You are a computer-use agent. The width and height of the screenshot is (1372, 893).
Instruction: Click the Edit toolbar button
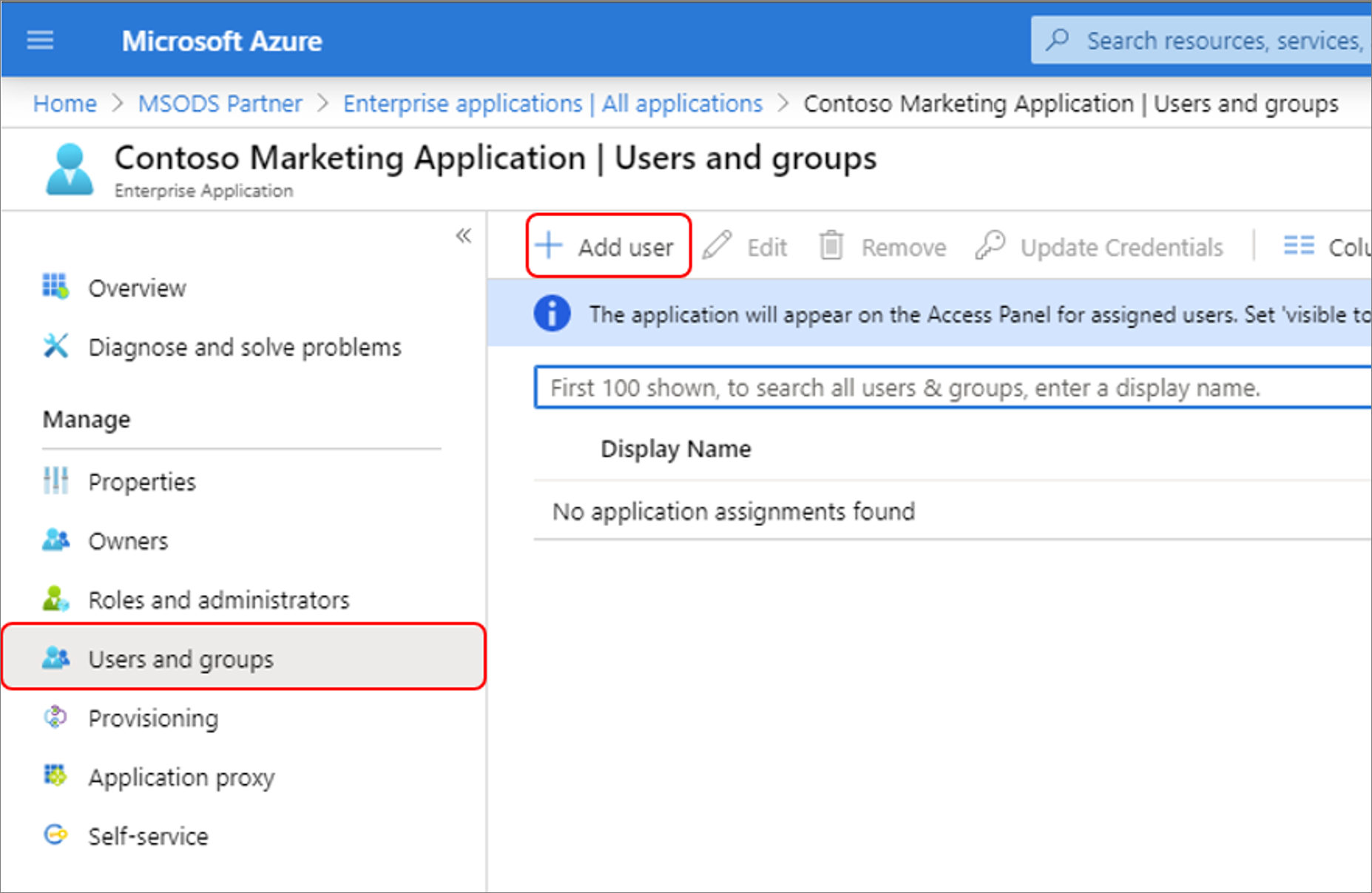[745, 246]
